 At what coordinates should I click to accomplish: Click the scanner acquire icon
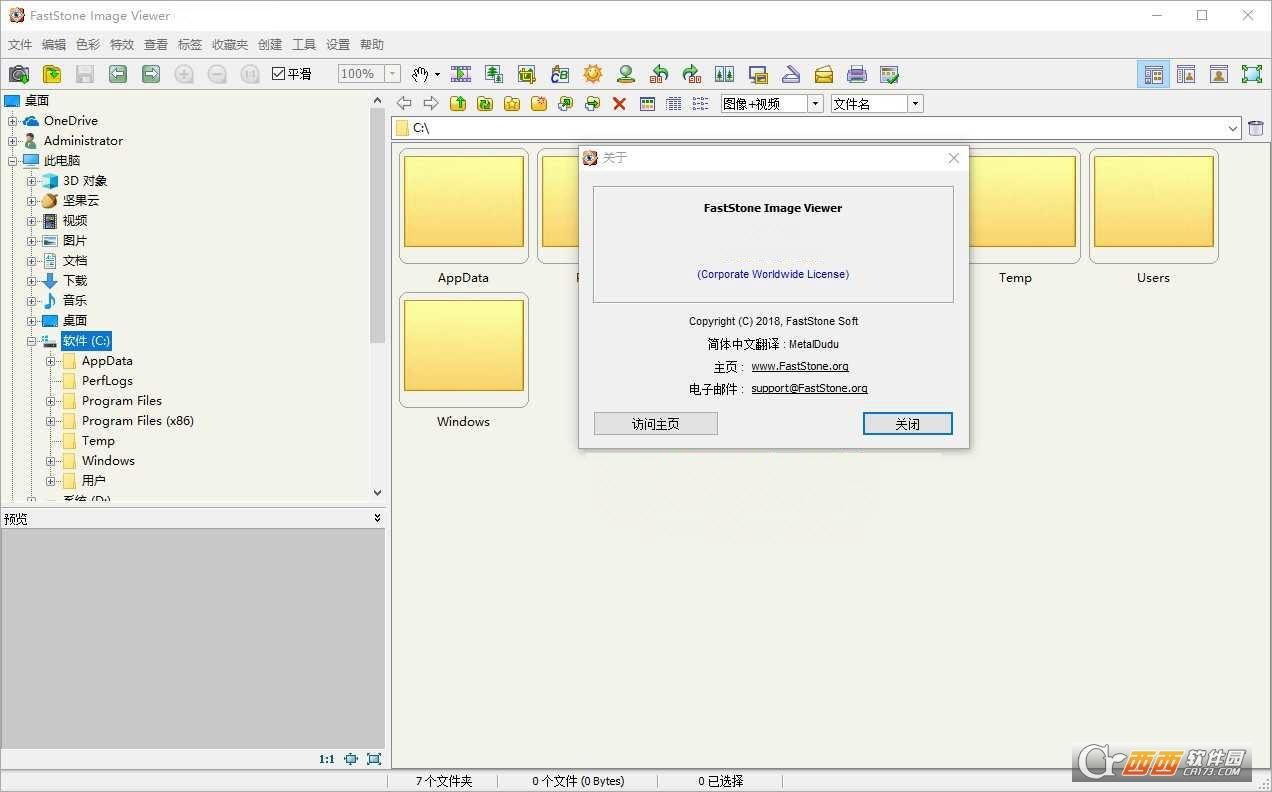(x=791, y=74)
